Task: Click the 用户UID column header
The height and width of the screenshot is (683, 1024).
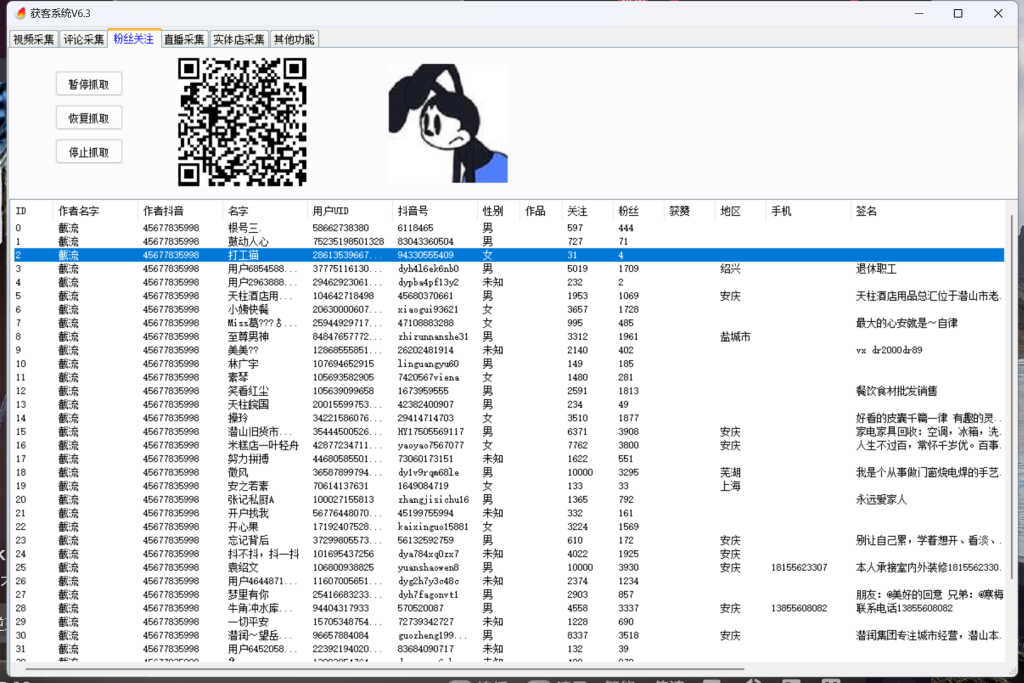Action: point(330,211)
